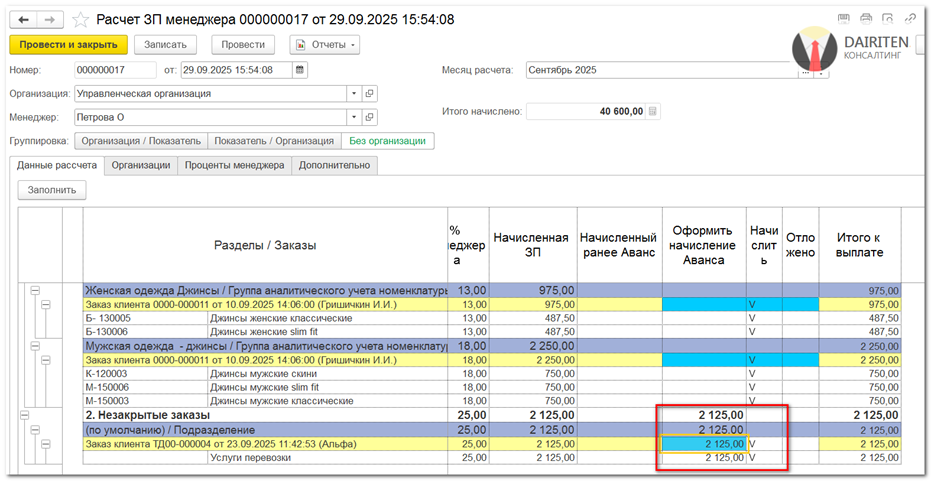Click the Петрова О manager field
Viewport: 931px width, 481px height.
pyautogui.click(x=211, y=118)
